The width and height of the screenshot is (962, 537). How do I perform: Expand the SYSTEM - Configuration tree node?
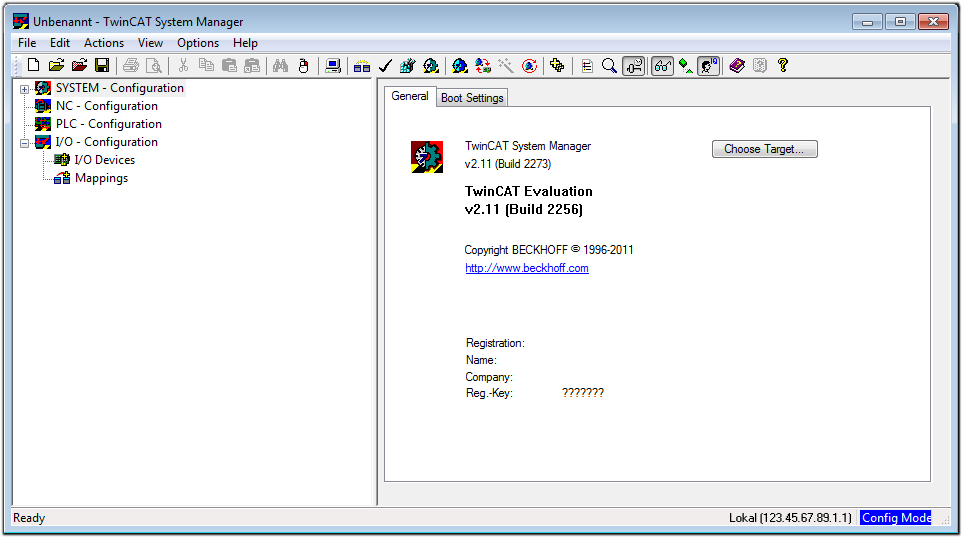point(25,89)
